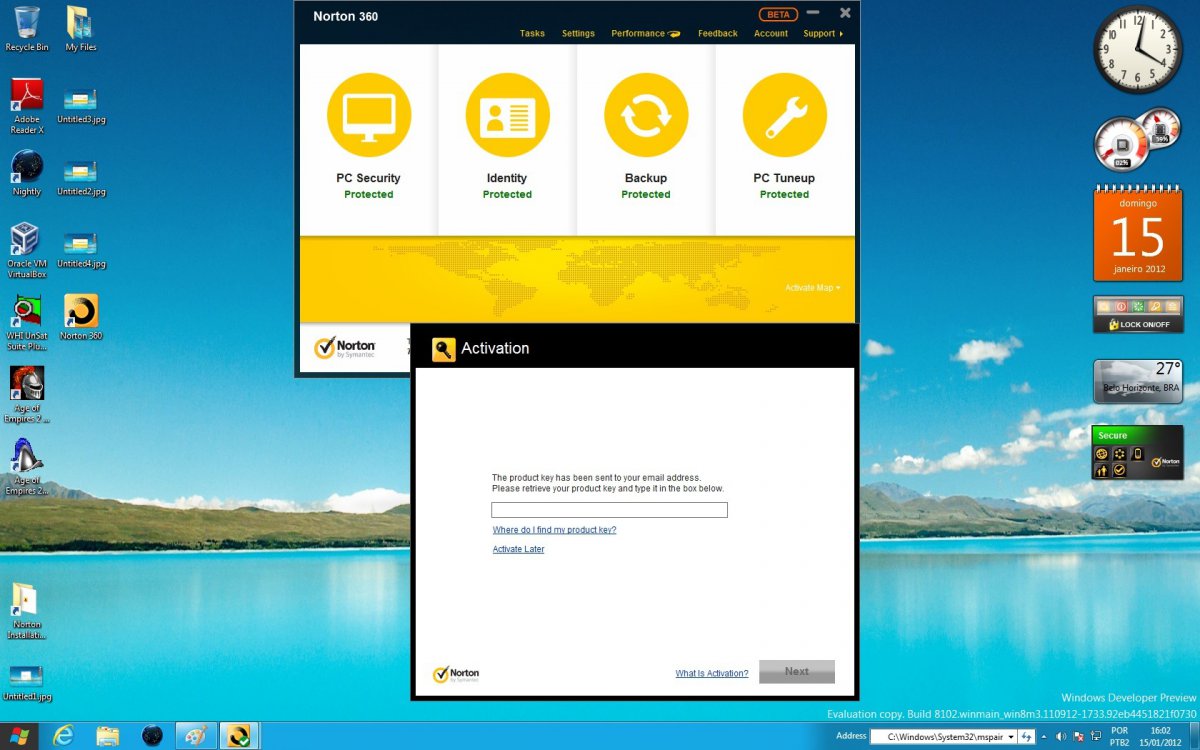Show hidden tray icons arrow

(1043, 737)
